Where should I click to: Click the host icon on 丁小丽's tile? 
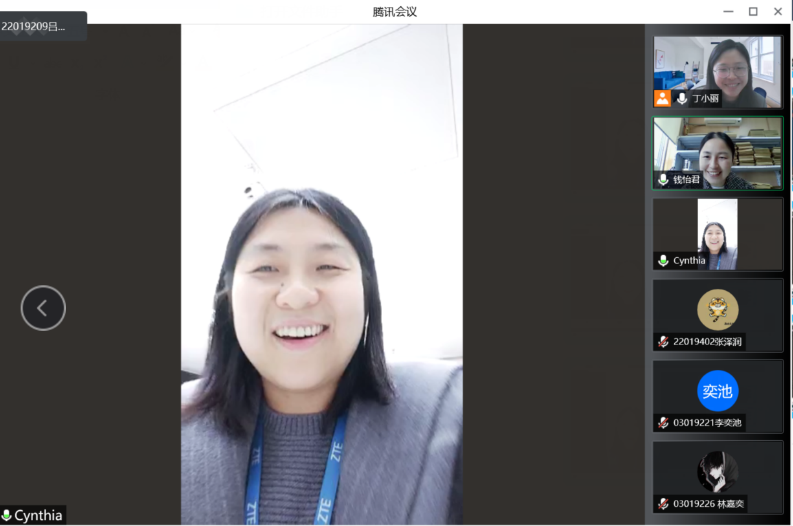tap(662, 98)
